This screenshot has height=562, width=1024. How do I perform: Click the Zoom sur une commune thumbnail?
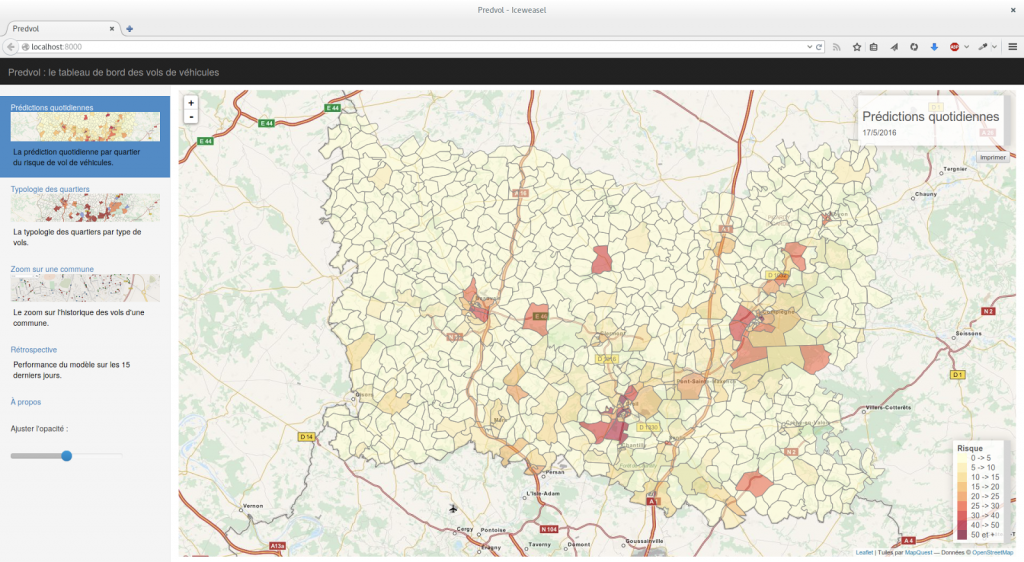tap(85, 288)
